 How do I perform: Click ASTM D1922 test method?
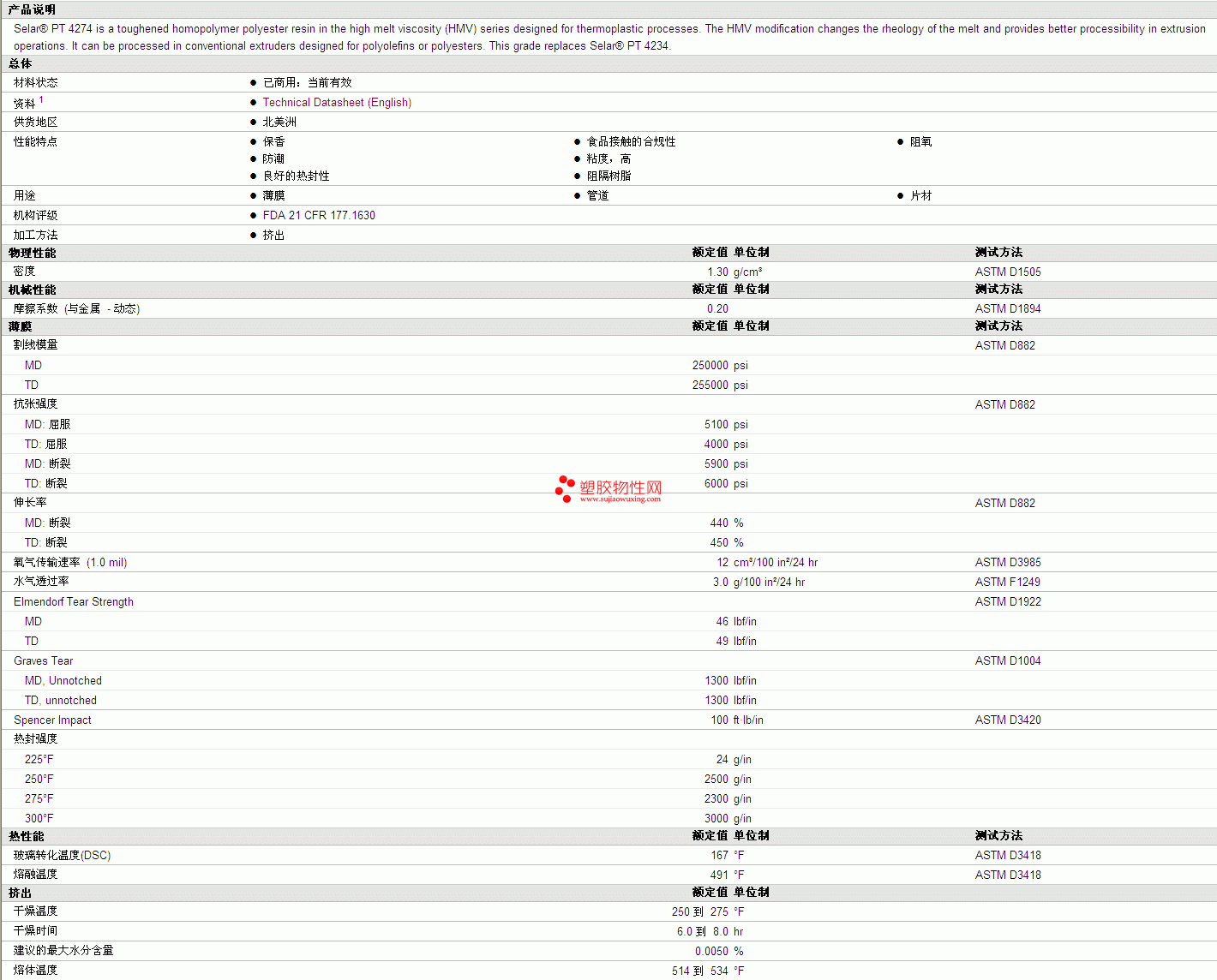coord(1008,602)
